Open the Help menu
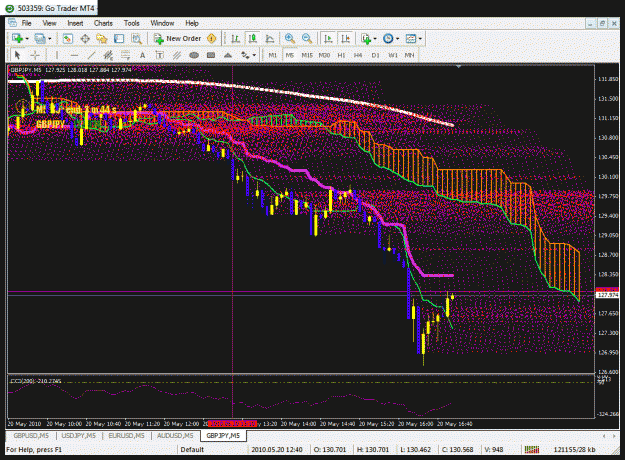 click(192, 23)
